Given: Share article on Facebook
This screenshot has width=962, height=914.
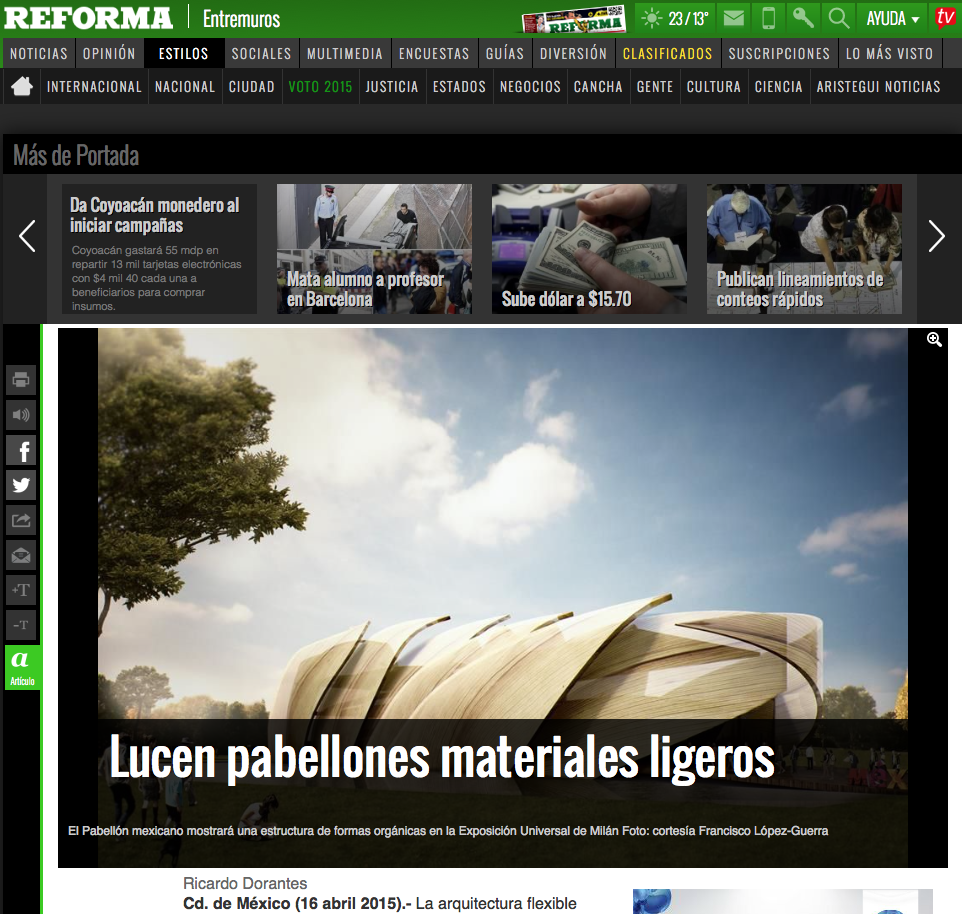Looking at the screenshot, I should click(21, 451).
